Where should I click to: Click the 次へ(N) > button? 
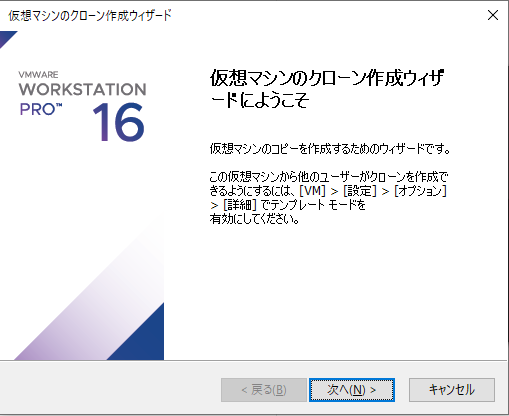(352, 390)
